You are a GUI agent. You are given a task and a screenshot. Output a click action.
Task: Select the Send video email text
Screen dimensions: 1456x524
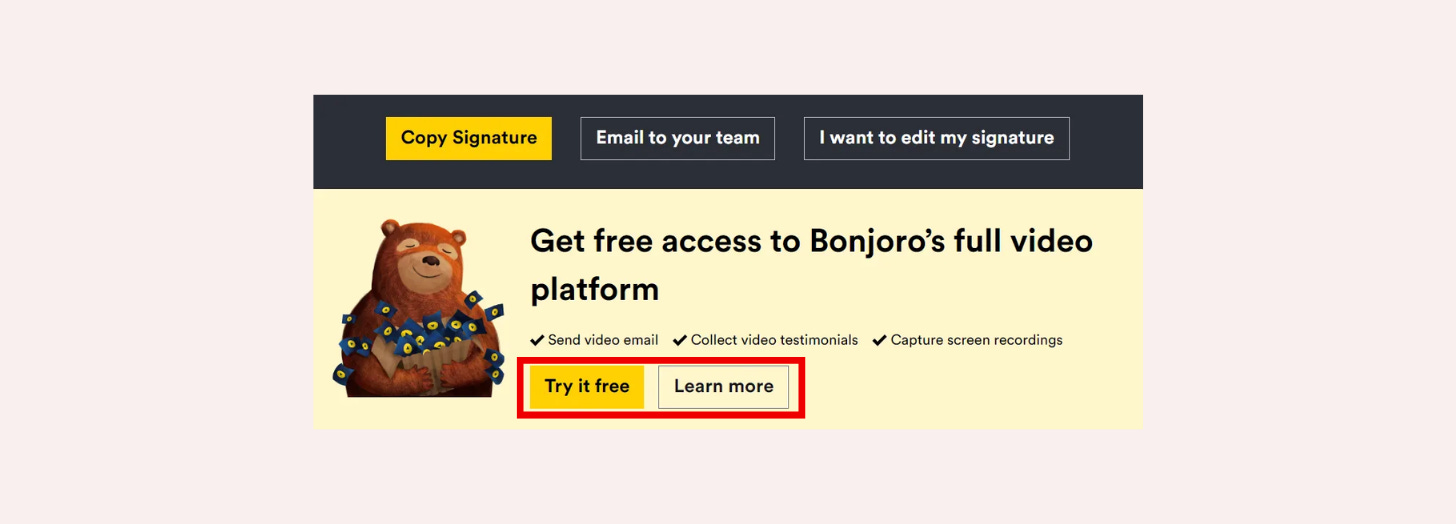coord(603,340)
